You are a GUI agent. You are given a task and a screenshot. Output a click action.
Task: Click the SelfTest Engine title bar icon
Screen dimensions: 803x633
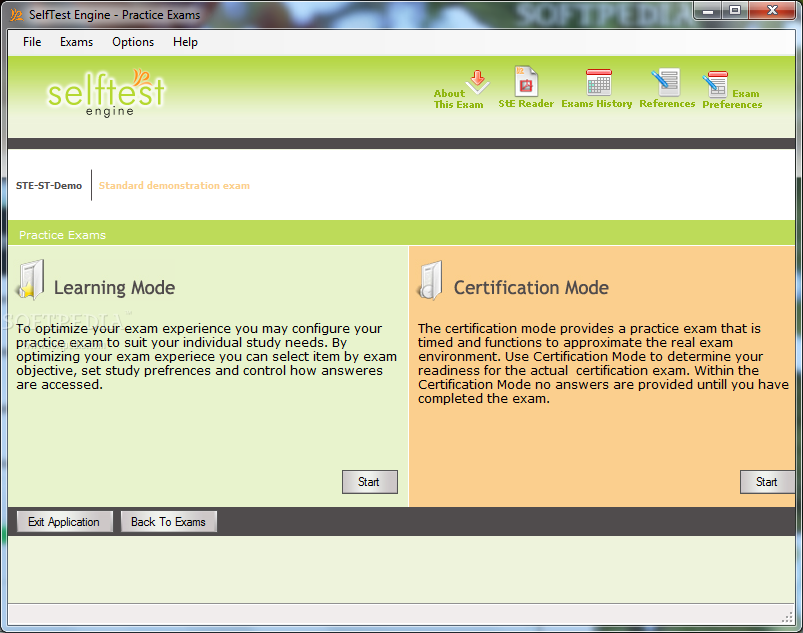[x=16, y=15]
